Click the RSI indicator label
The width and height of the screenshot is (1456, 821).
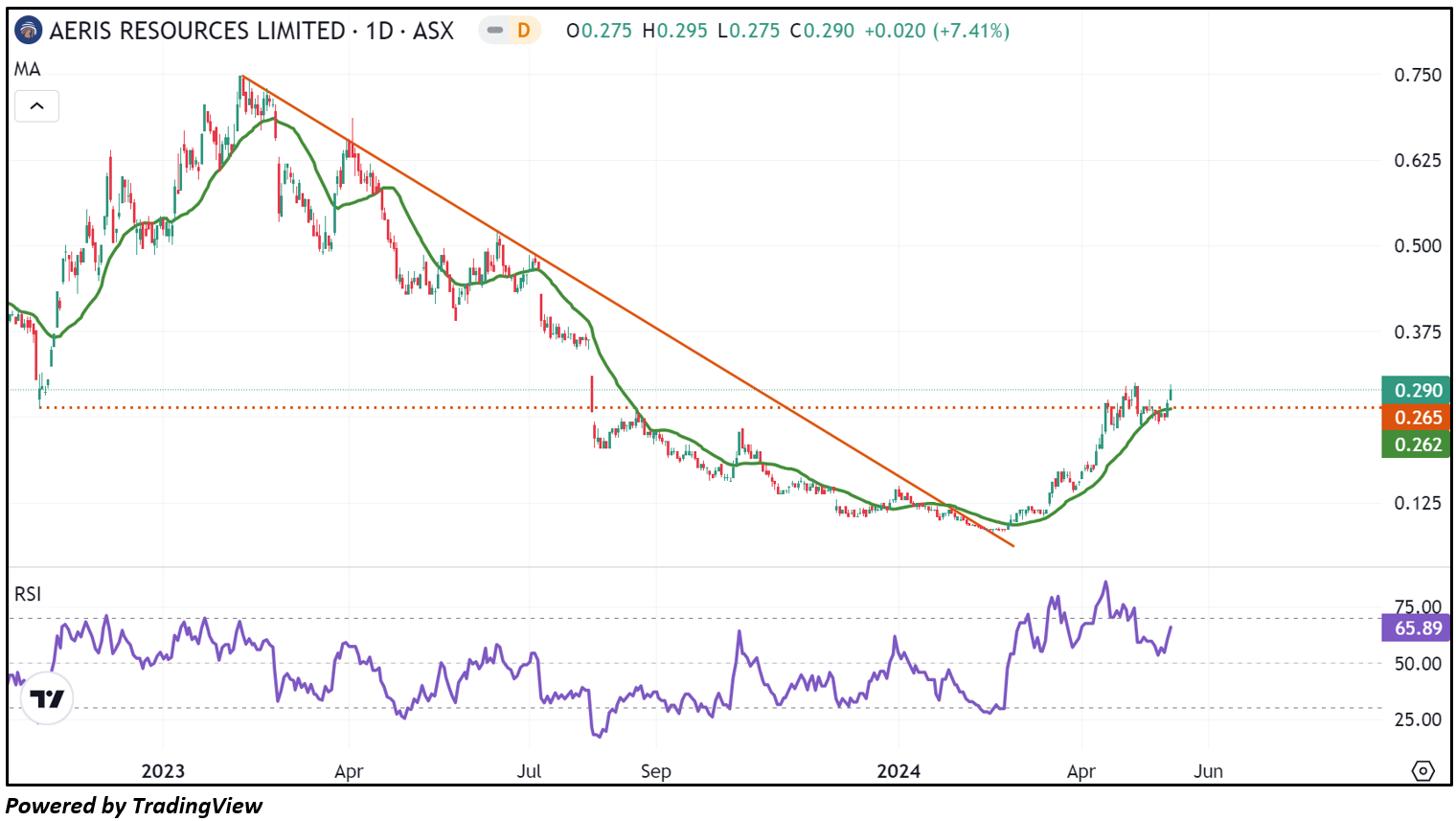tap(28, 594)
